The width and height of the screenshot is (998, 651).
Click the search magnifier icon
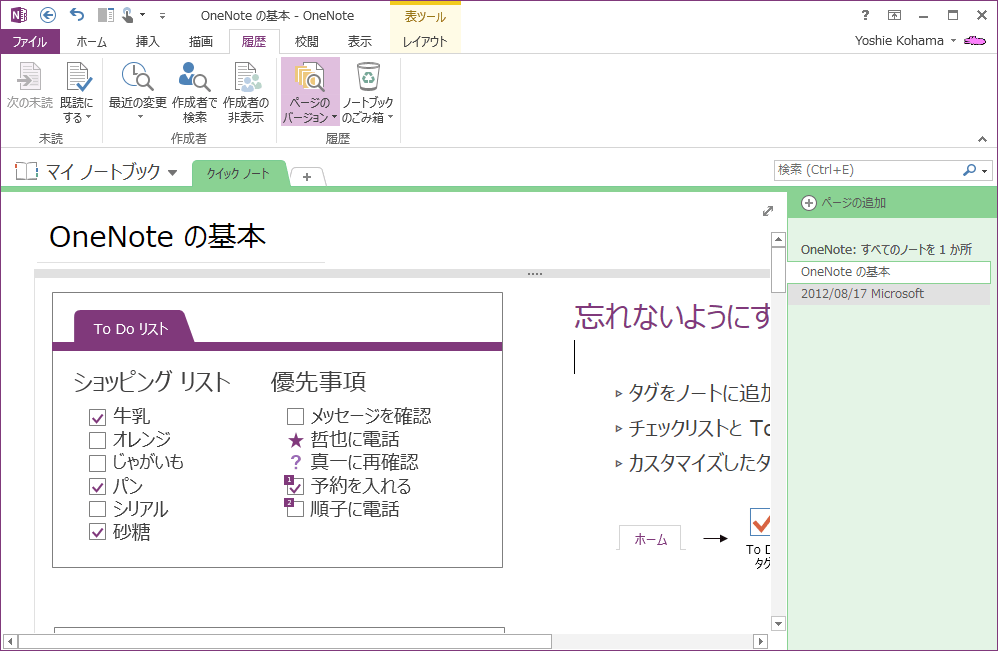(x=969, y=170)
